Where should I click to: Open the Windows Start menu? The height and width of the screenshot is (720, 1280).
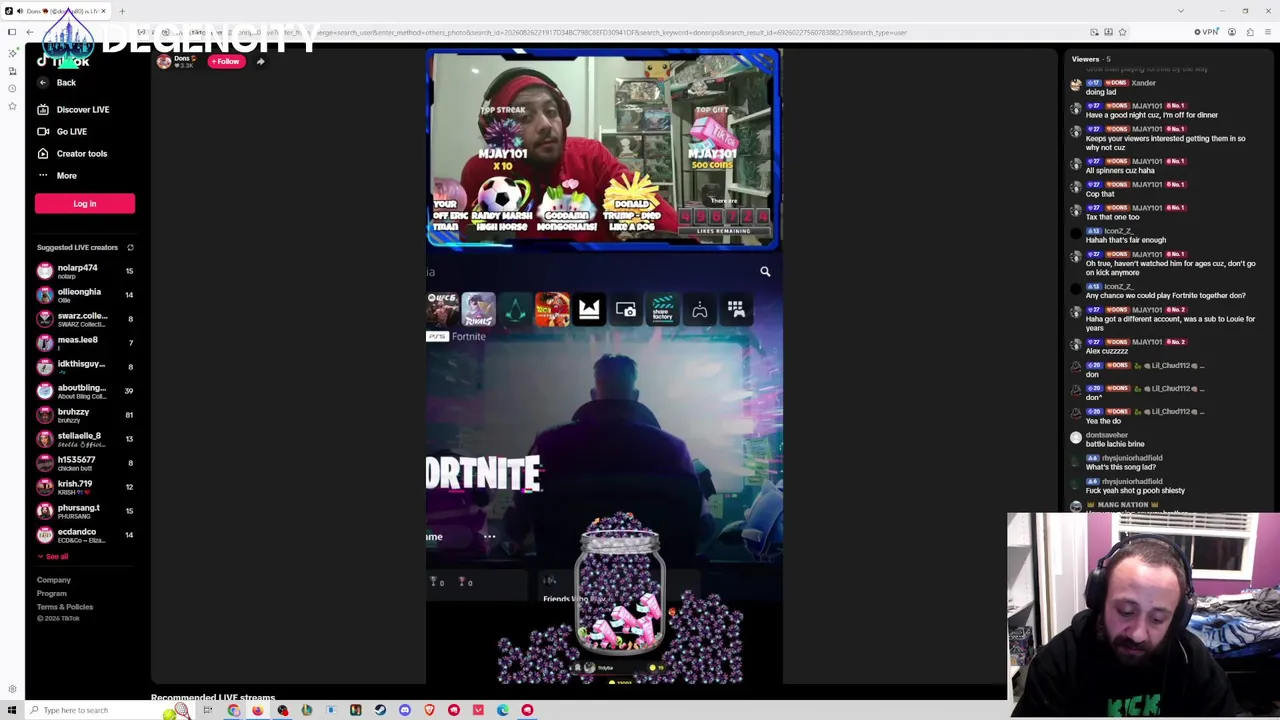(x=12, y=710)
